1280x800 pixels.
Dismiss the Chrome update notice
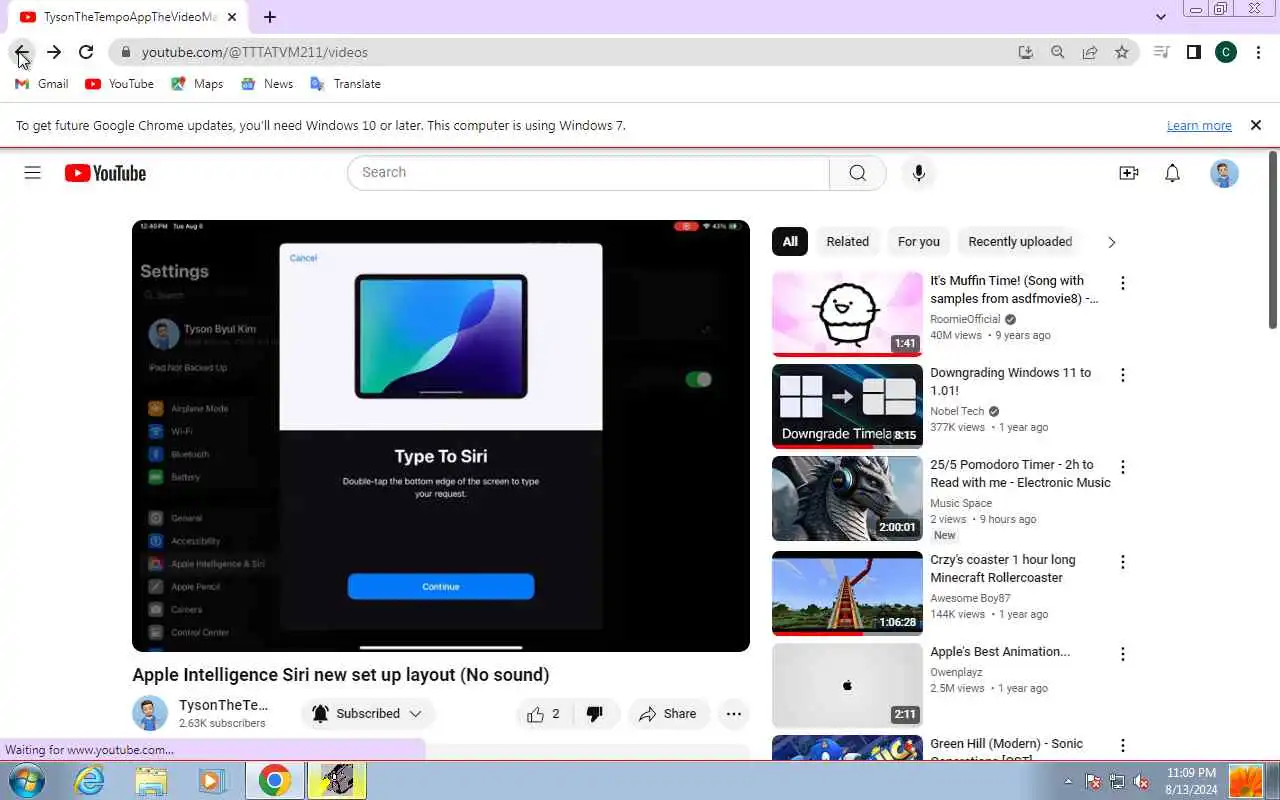[1256, 126]
